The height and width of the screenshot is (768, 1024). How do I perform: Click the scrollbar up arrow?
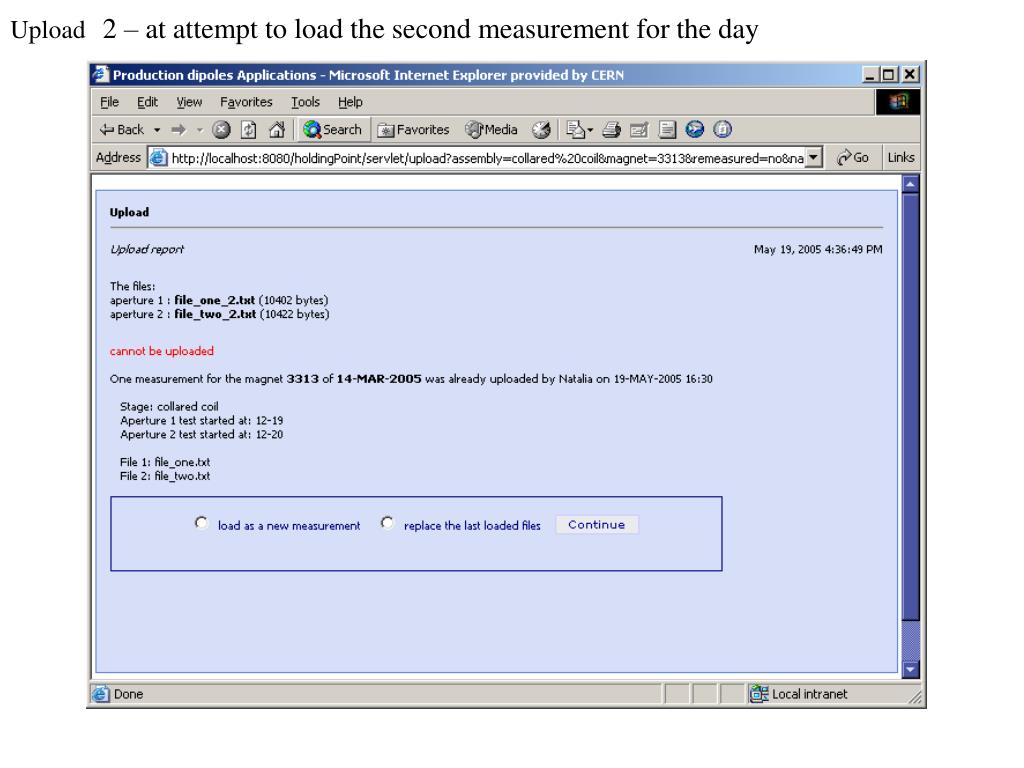pyautogui.click(x=910, y=184)
